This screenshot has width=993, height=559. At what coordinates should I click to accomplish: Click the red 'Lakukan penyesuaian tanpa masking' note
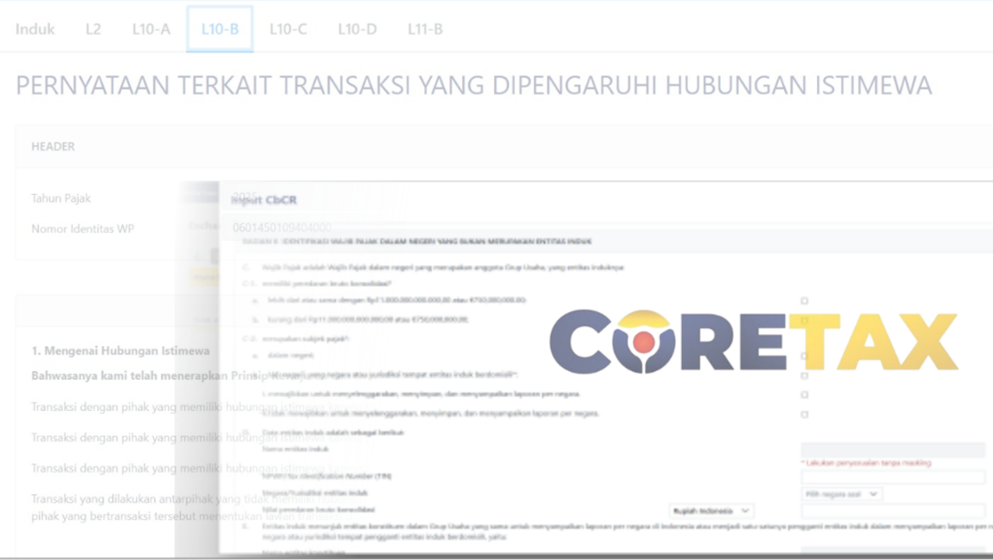(x=866, y=463)
